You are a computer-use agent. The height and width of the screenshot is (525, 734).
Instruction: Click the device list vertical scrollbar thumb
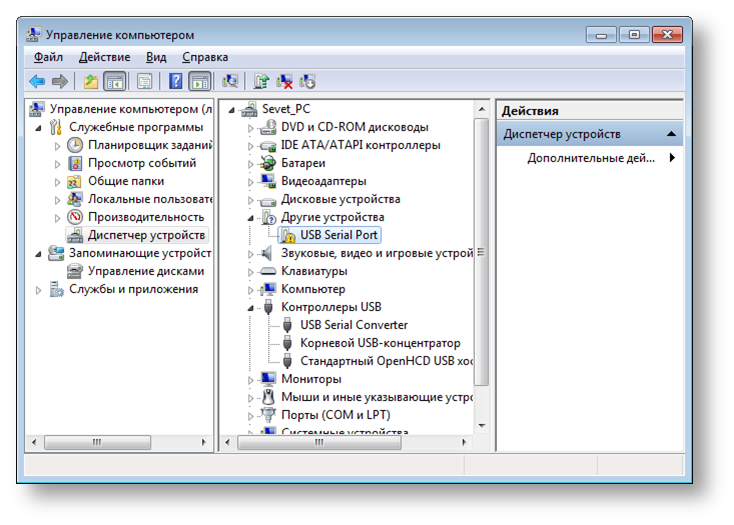(x=482, y=252)
